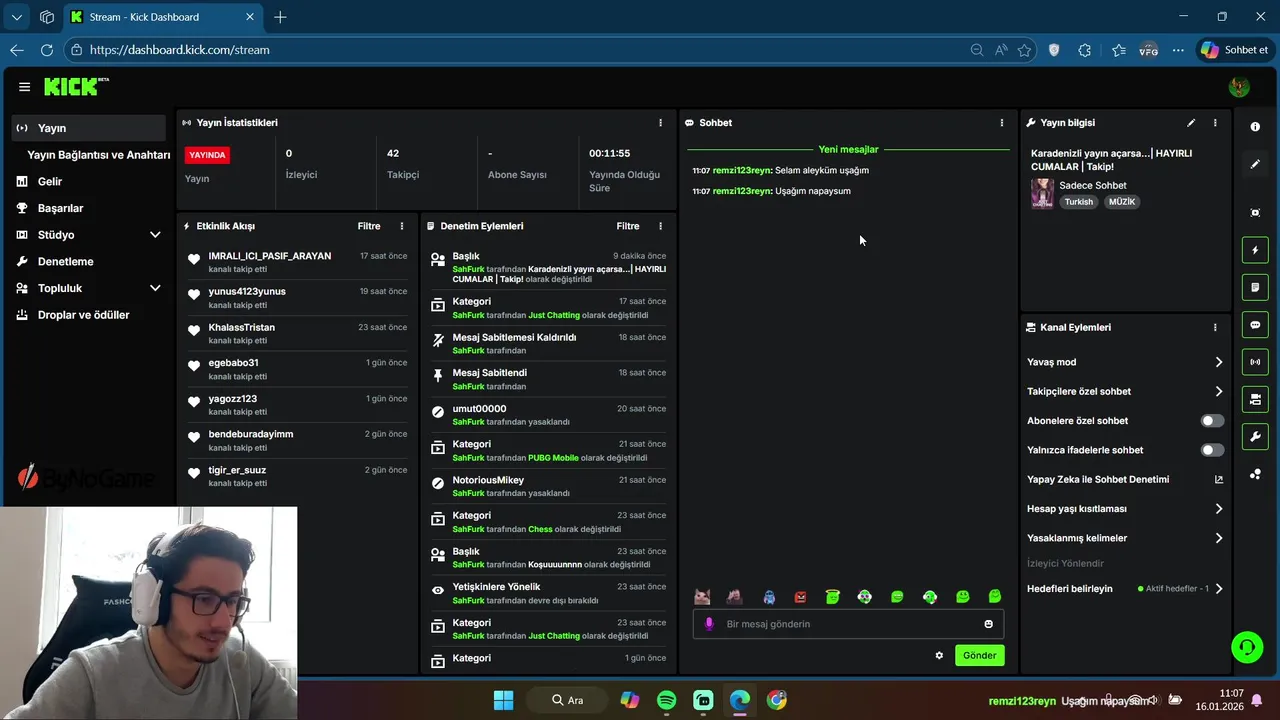Open the Etkinlik Akışı three-dot menu
The image size is (1280, 720).
(x=402, y=226)
